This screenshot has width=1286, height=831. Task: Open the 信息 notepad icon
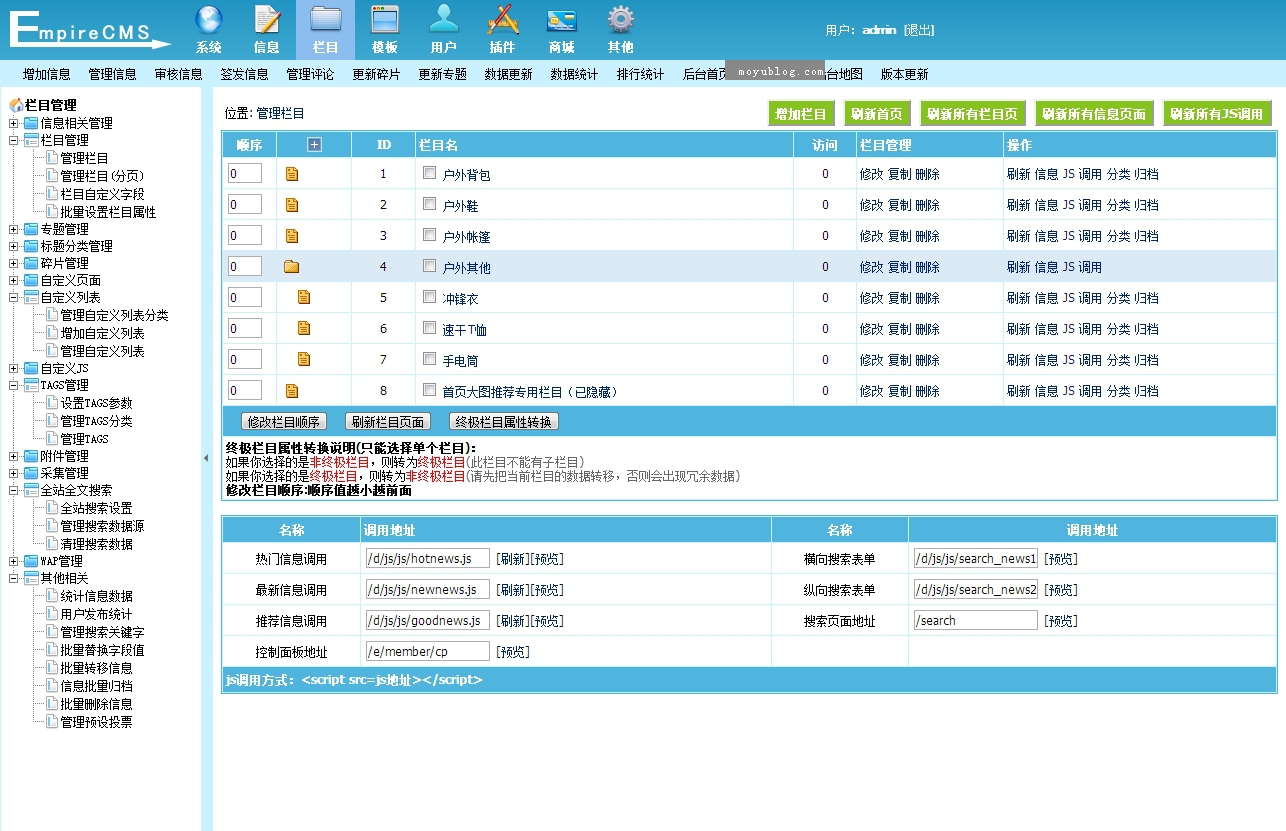[x=267, y=20]
